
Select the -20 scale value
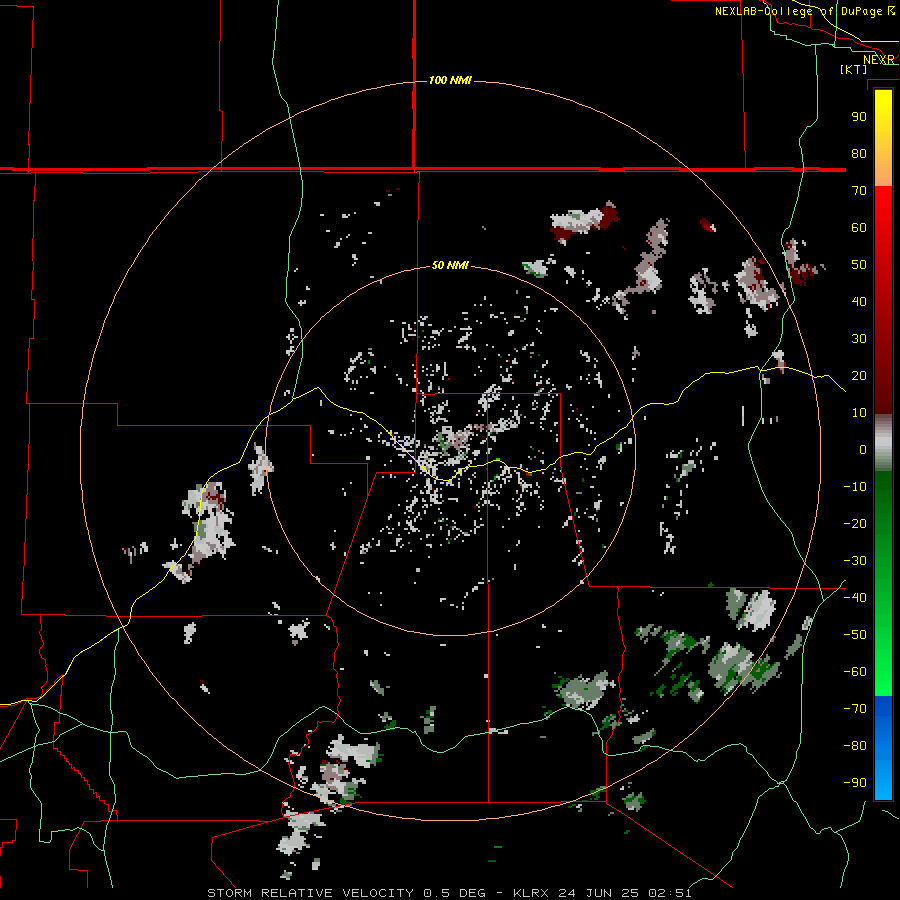click(855, 524)
